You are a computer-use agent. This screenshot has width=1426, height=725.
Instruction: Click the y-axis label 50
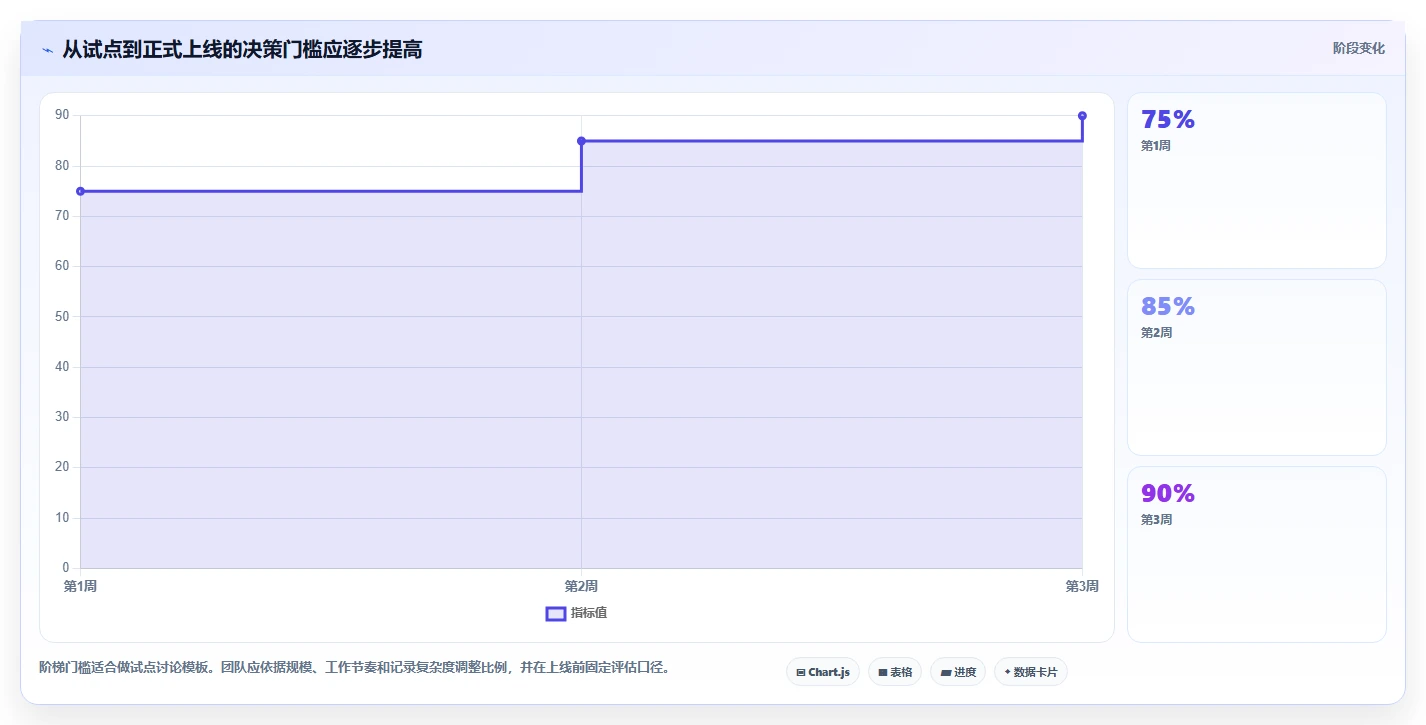[62, 317]
